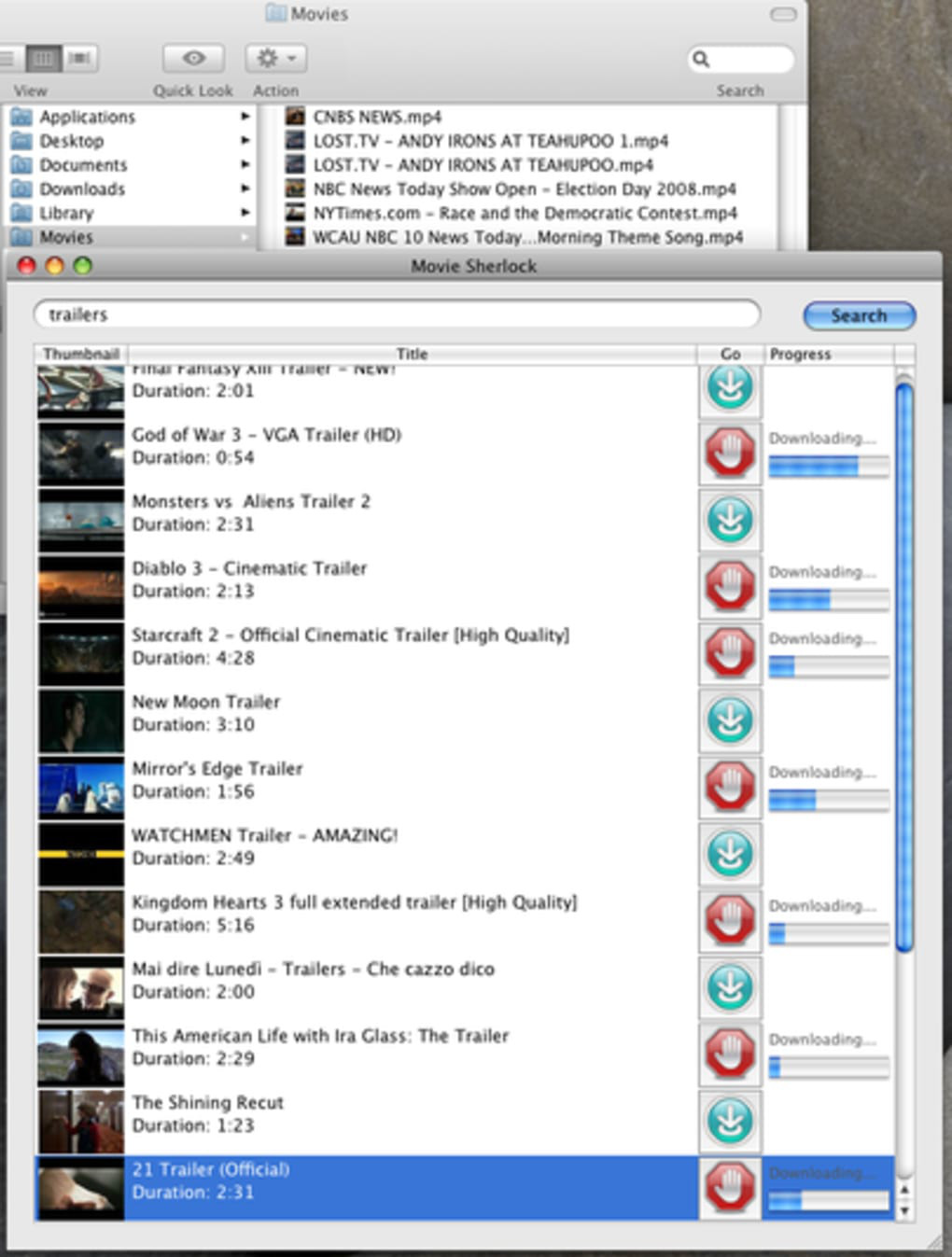Click the scroll up arrow of results
This screenshot has width=952, height=1257.
903,1192
